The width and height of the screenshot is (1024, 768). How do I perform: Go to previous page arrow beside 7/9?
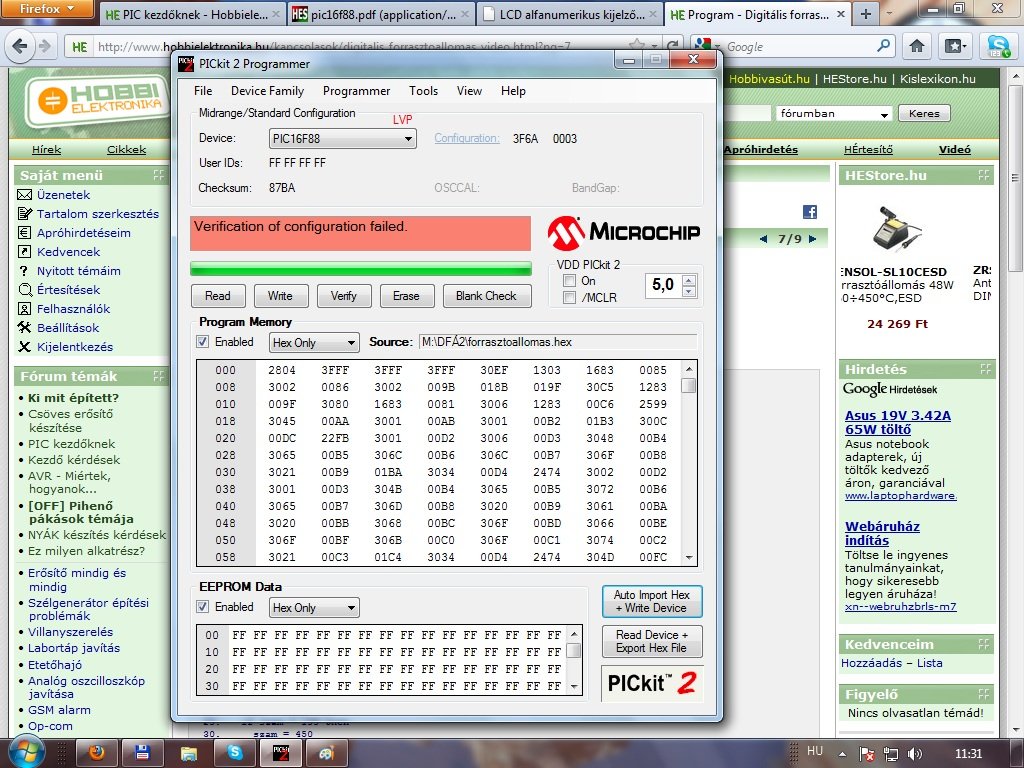point(763,239)
